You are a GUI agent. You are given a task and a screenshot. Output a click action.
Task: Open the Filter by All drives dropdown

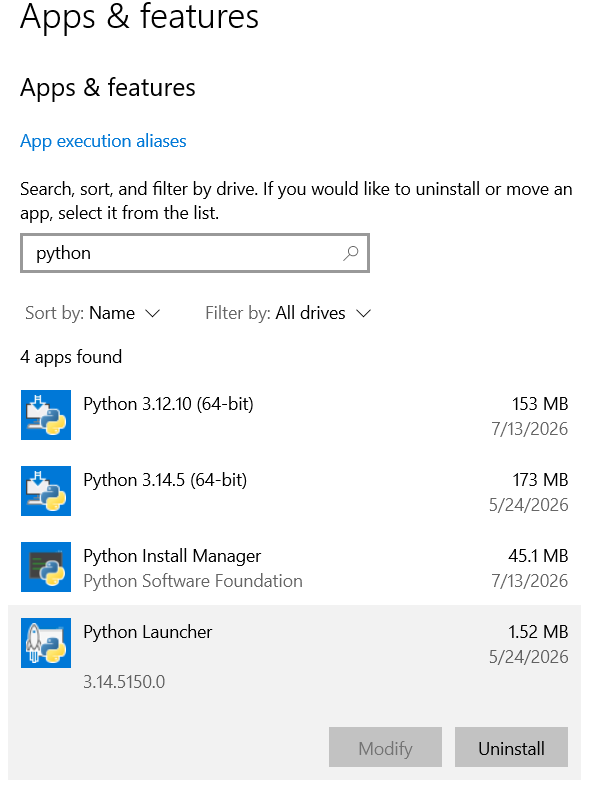tap(288, 313)
